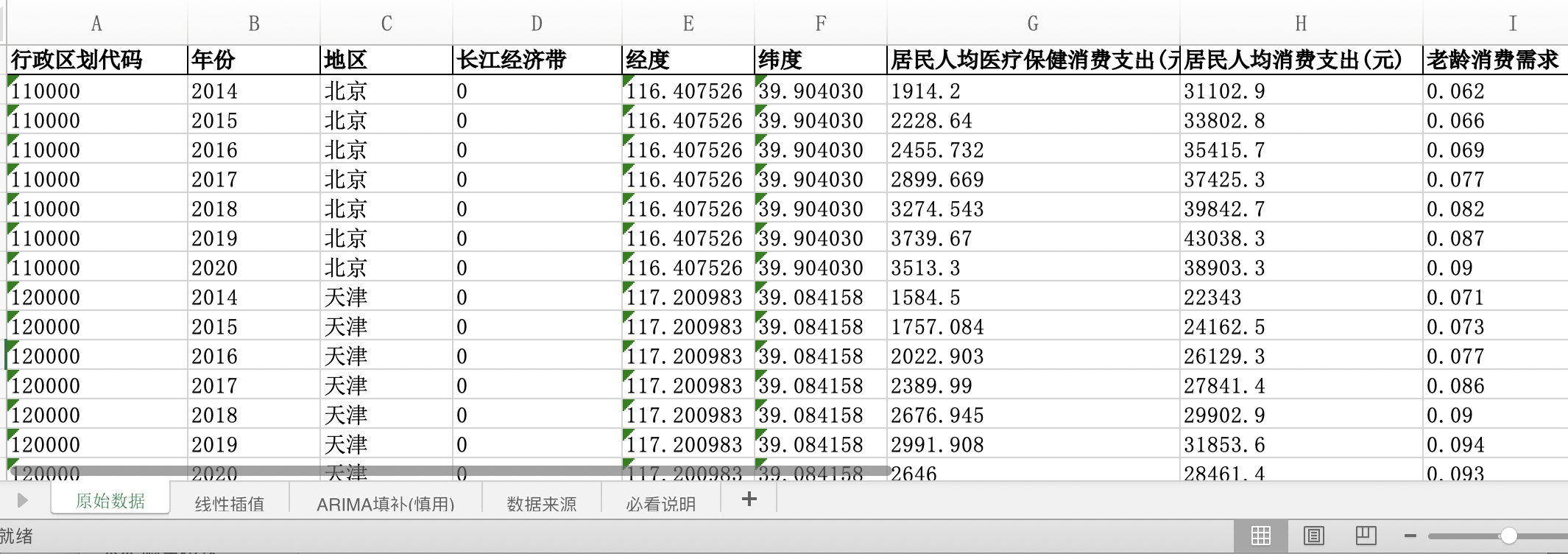The height and width of the screenshot is (554, 1568).
Task: Select the 长江经济带 header cell
Action: [537, 60]
